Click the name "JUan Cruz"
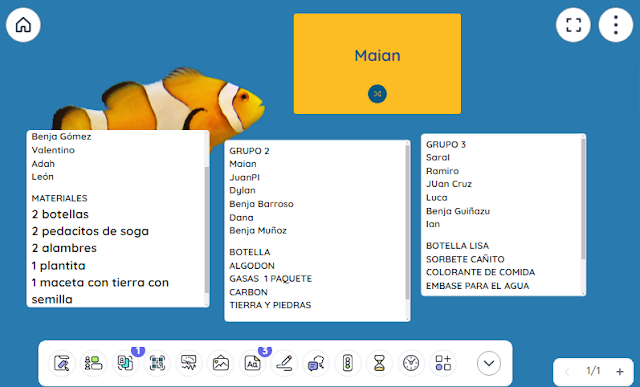 point(449,184)
